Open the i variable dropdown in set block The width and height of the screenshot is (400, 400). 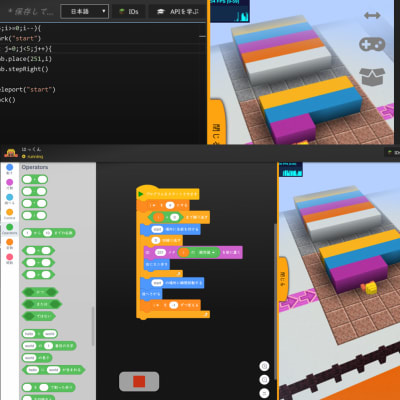coord(153,205)
